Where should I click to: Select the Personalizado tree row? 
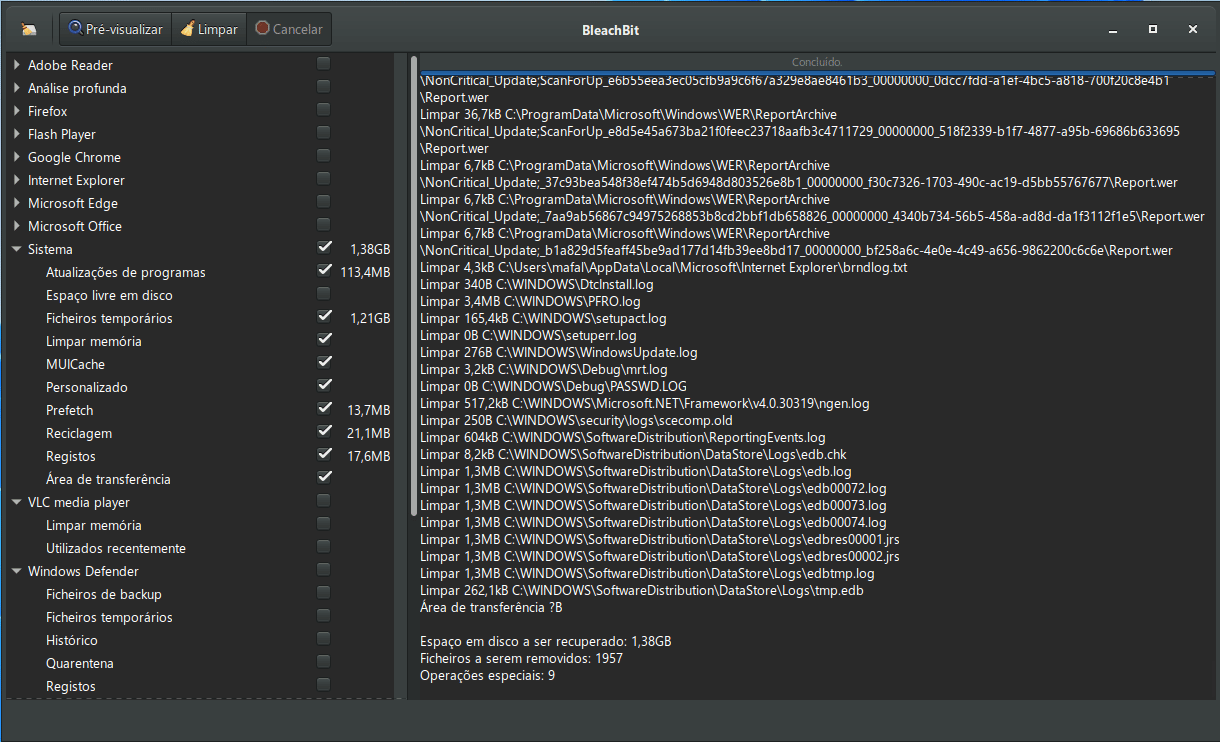point(200,387)
